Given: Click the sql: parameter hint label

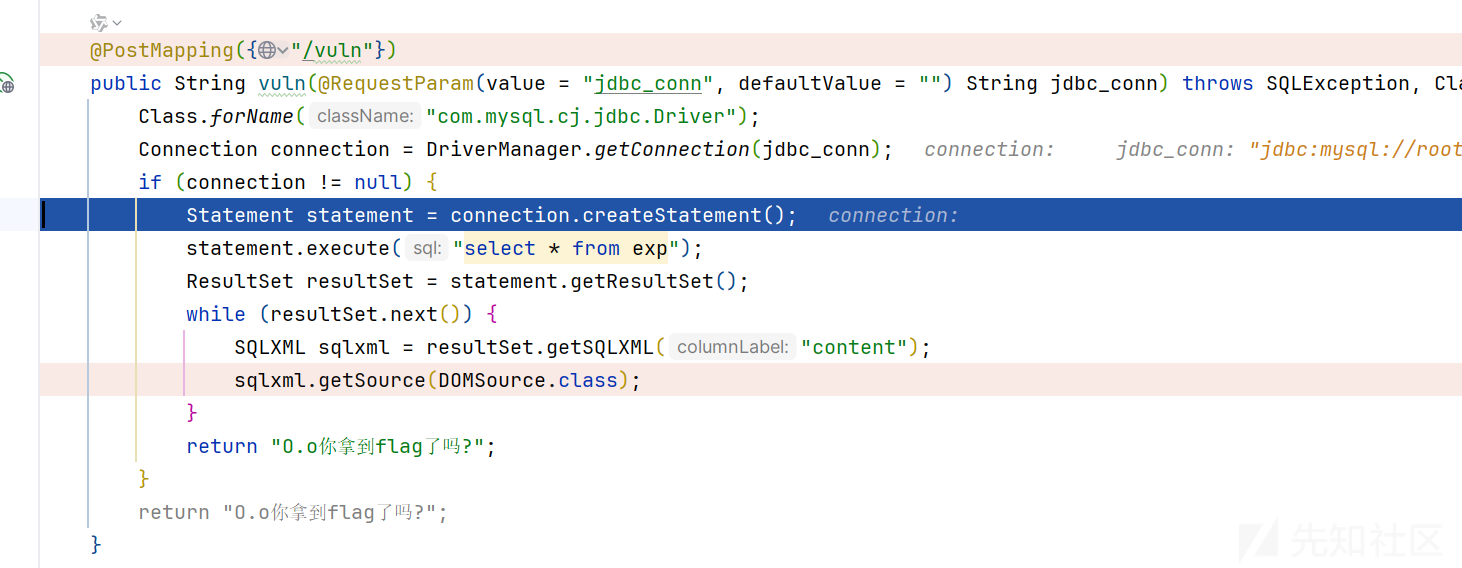Looking at the screenshot, I should [427, 248].
